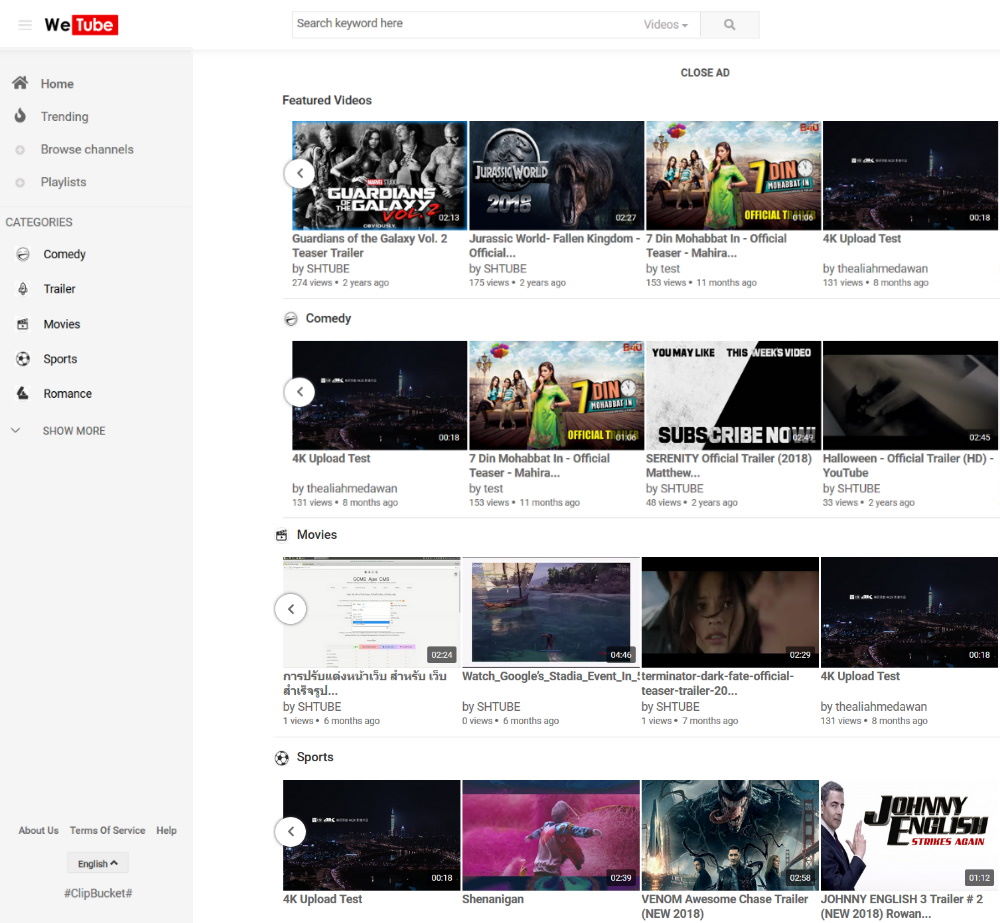The width and height of the screenshot is (1000, 923).
Task: Click the Home house icon in sidebar
Action: coord(20,83)
